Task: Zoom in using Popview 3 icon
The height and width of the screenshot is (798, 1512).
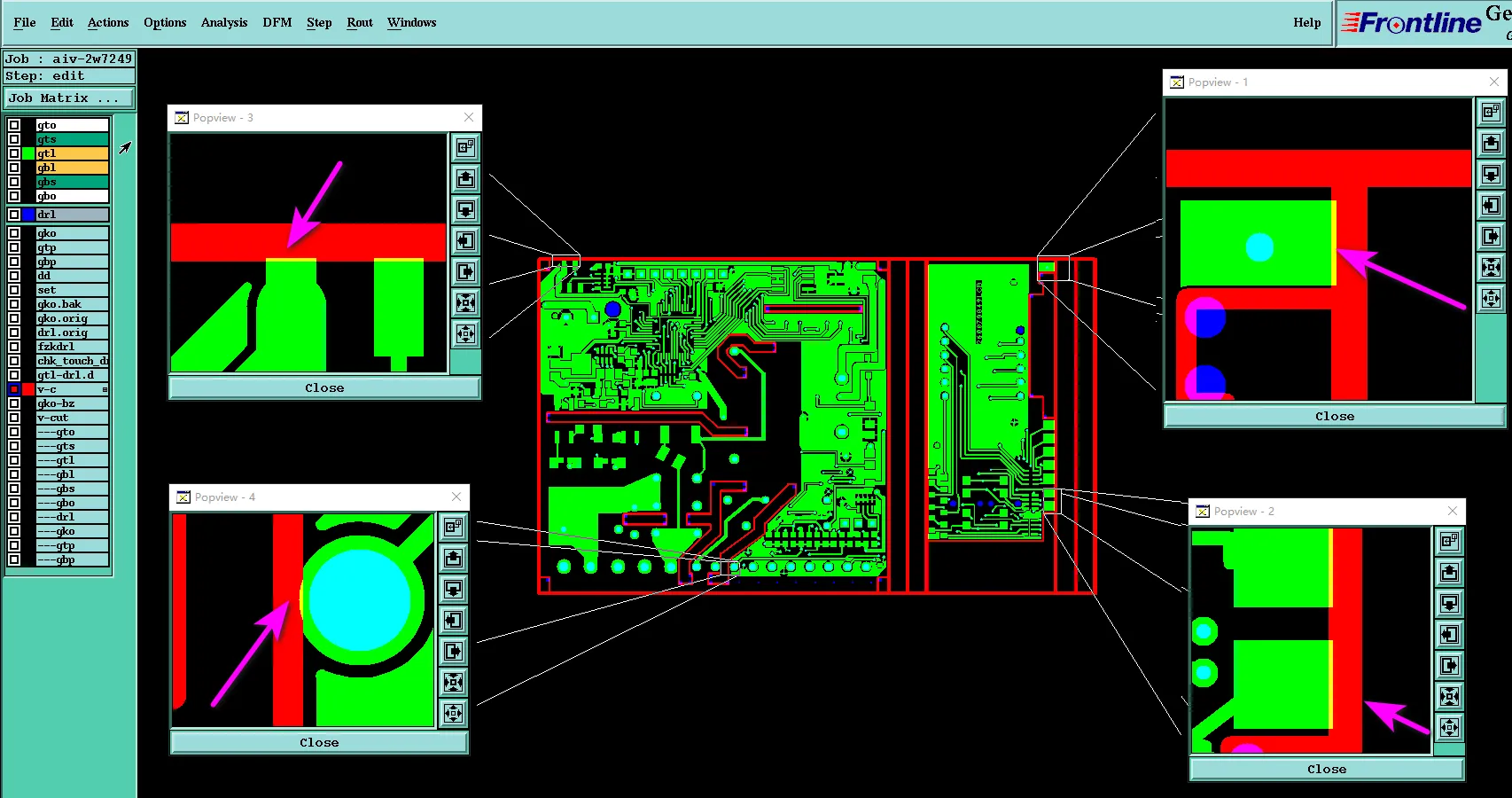Action: coord(466,302)
